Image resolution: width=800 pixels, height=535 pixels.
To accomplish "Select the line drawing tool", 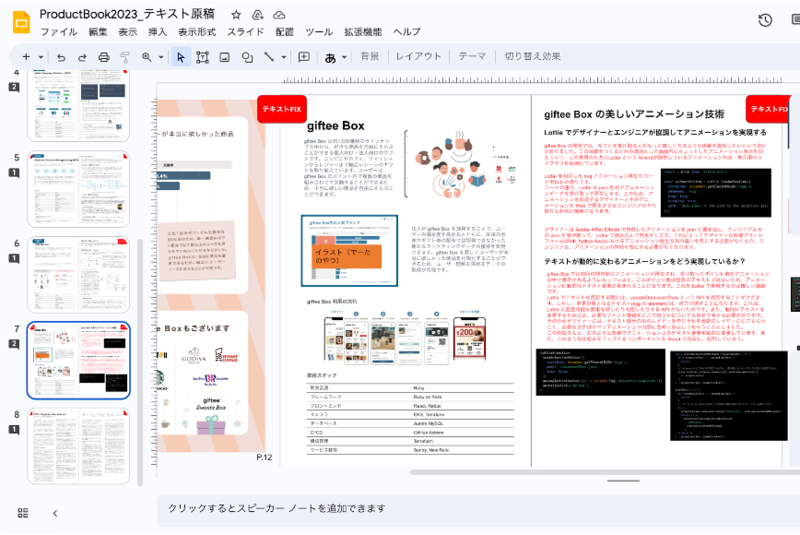I will coord(269,57).
